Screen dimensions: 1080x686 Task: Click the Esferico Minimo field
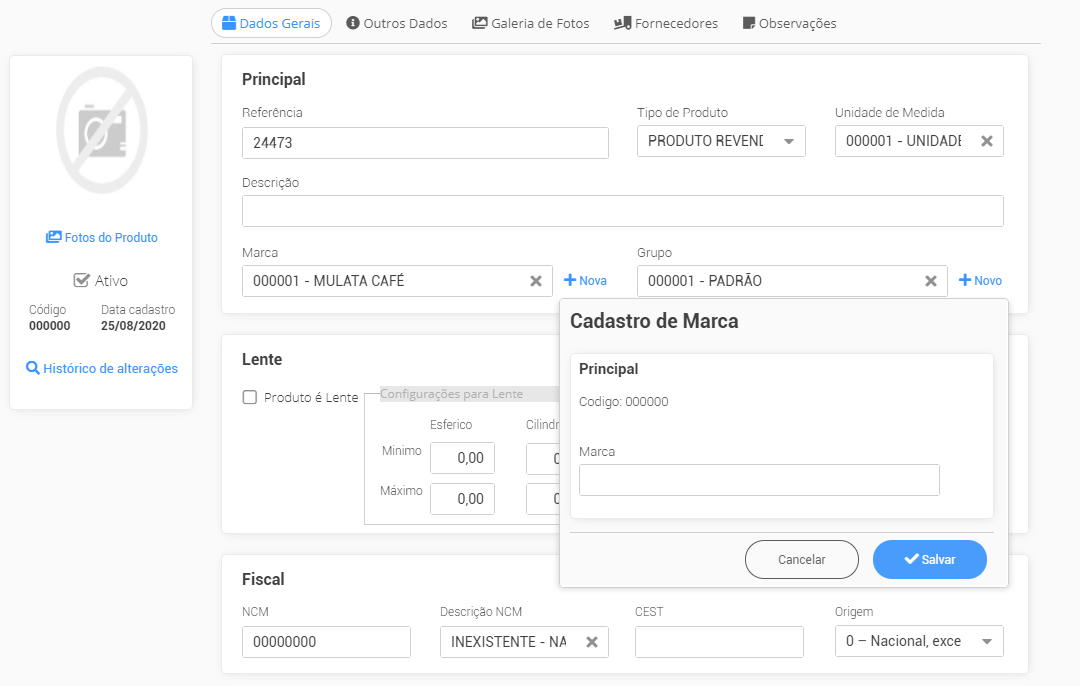tap(462, 458)
